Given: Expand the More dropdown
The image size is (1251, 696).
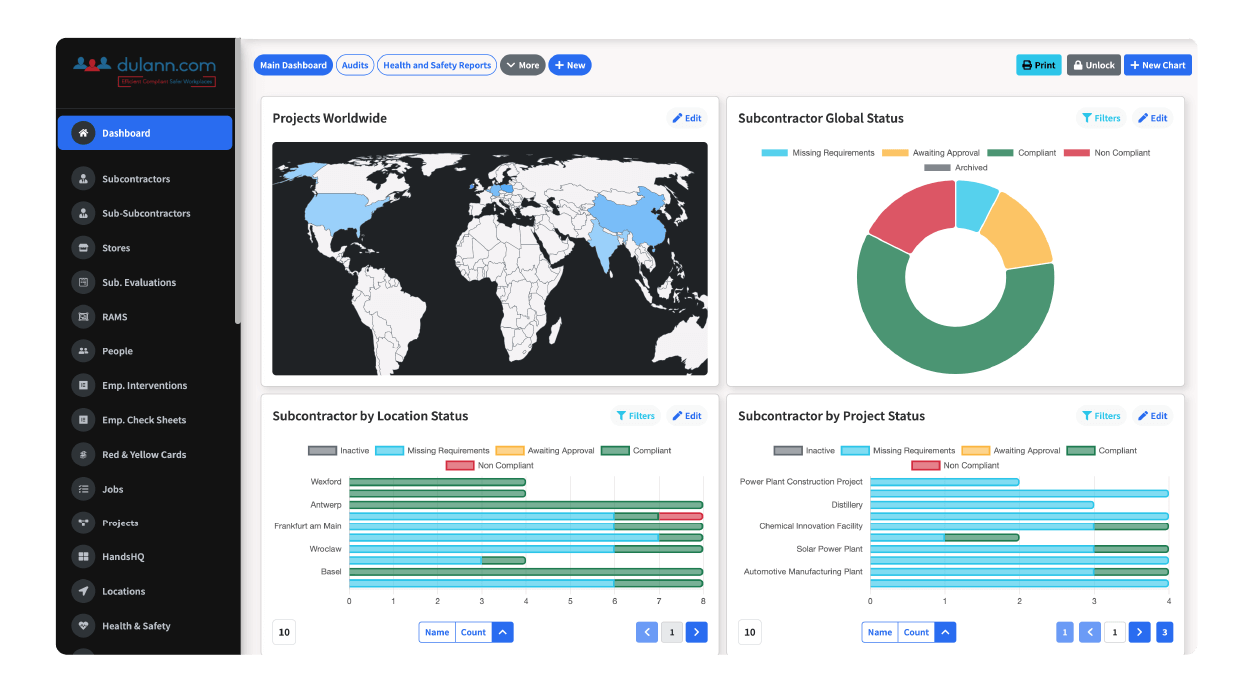Looking at the screenshot, I should coord(522,65).
